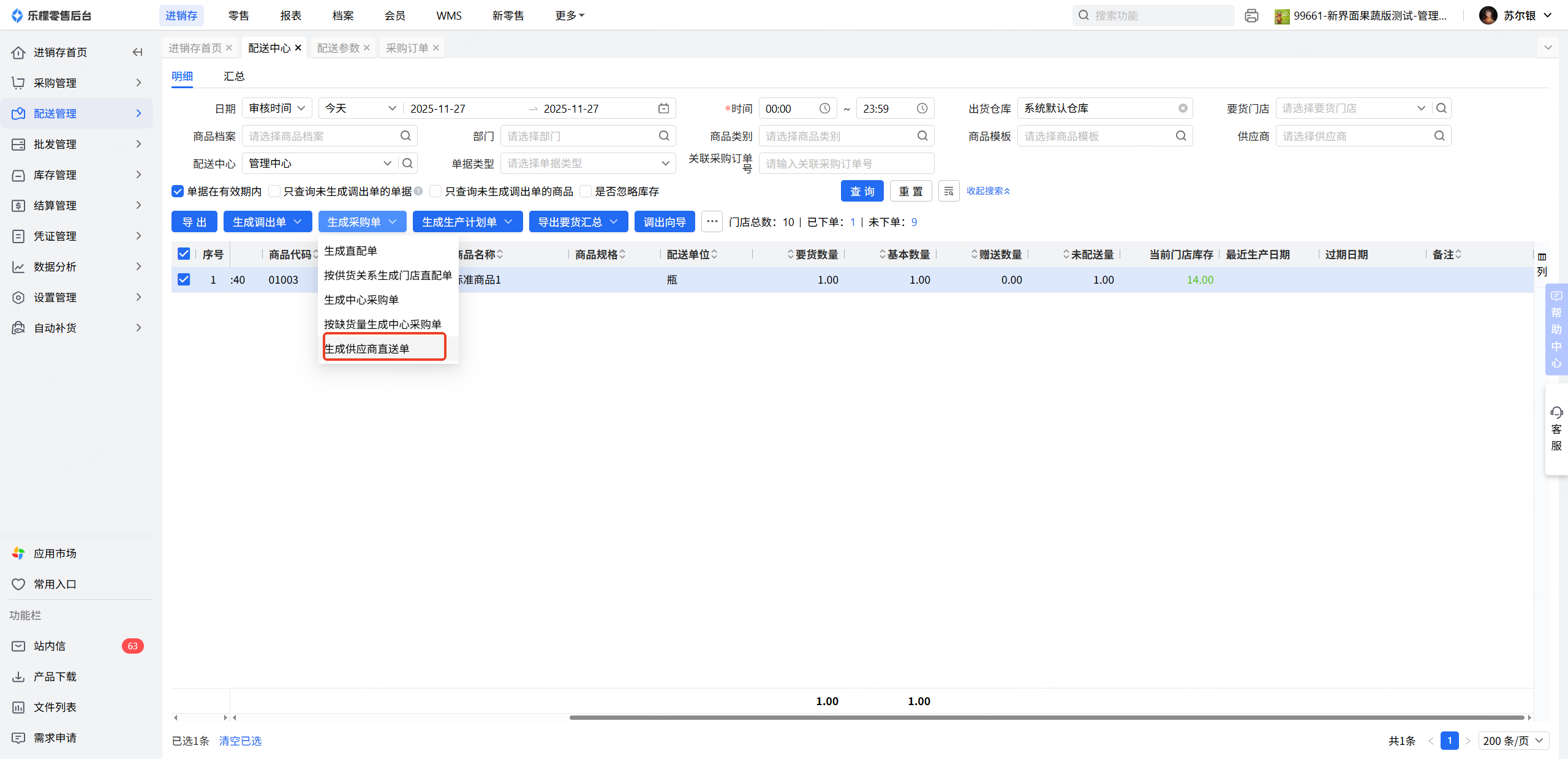Select 生成供应商直送单 from the menu

click(x=367, y=349)
